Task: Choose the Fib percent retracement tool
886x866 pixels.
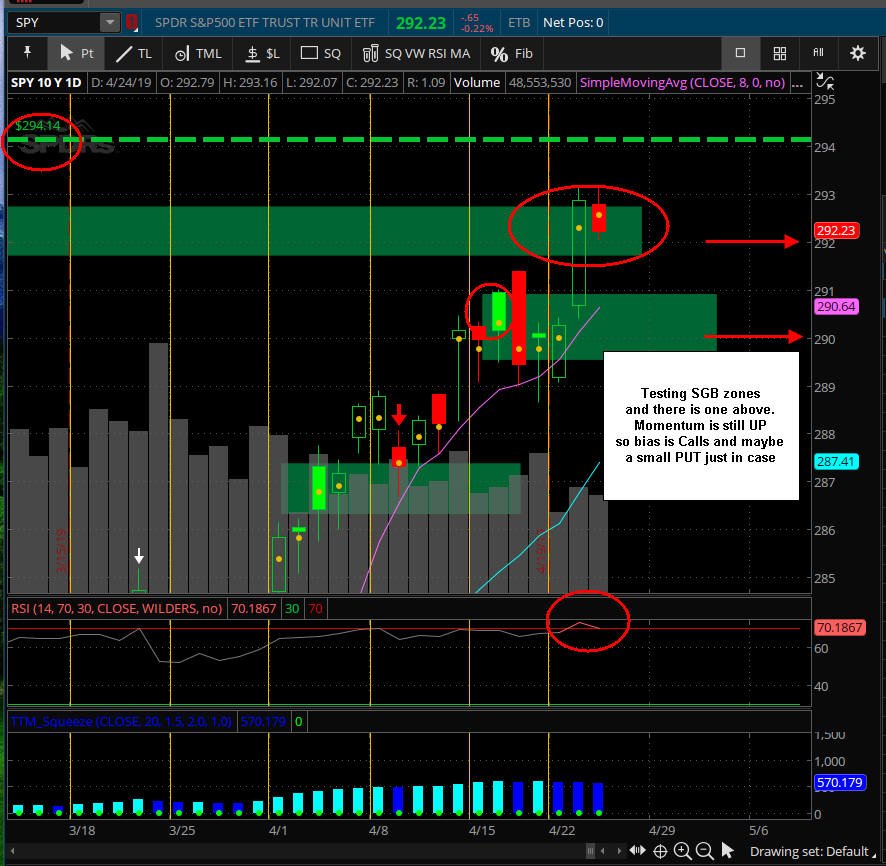Action: coord(511,54)
